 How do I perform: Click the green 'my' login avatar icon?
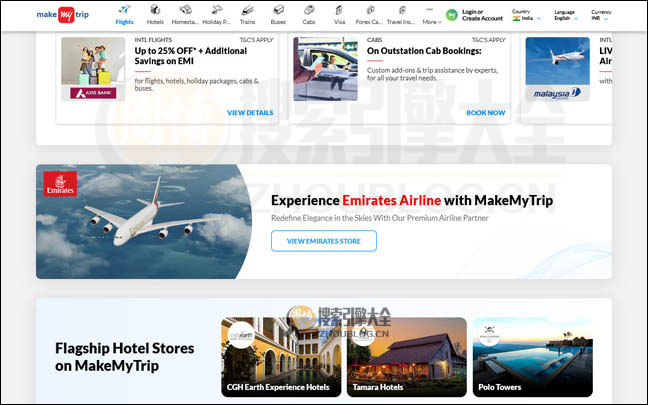coord(452,15)
